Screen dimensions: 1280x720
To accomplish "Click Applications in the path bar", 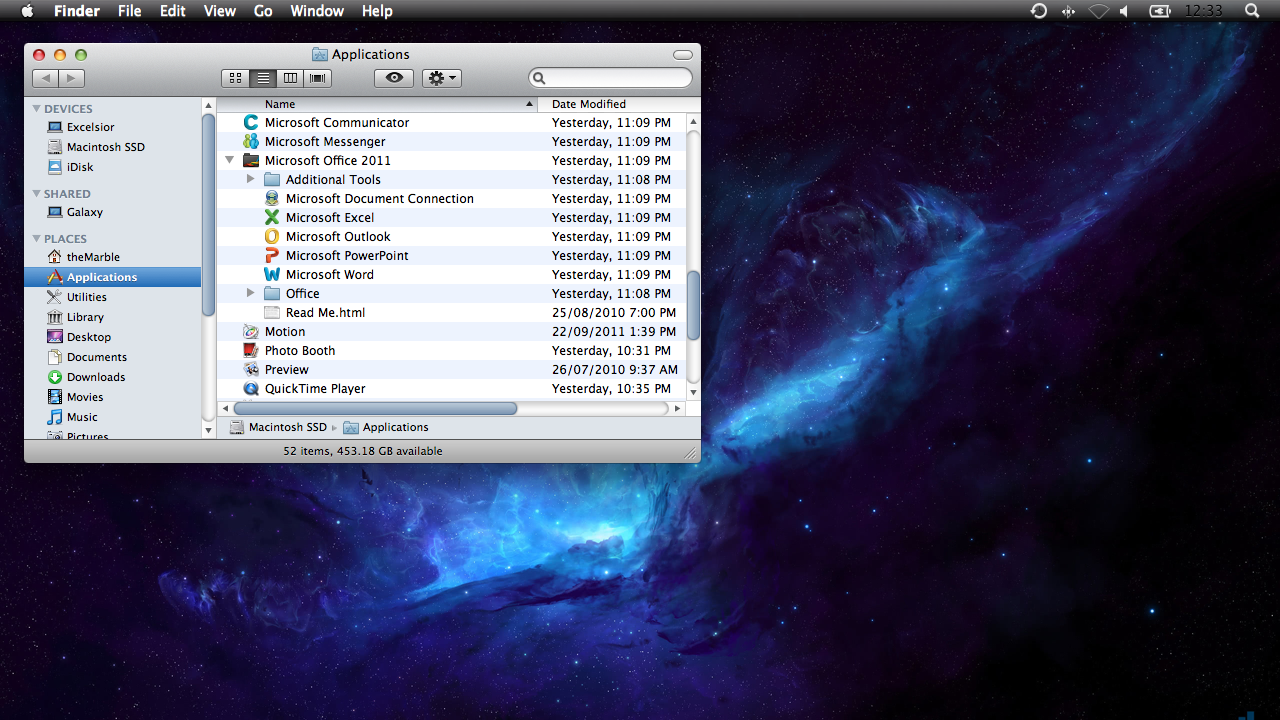I will 386,427.
